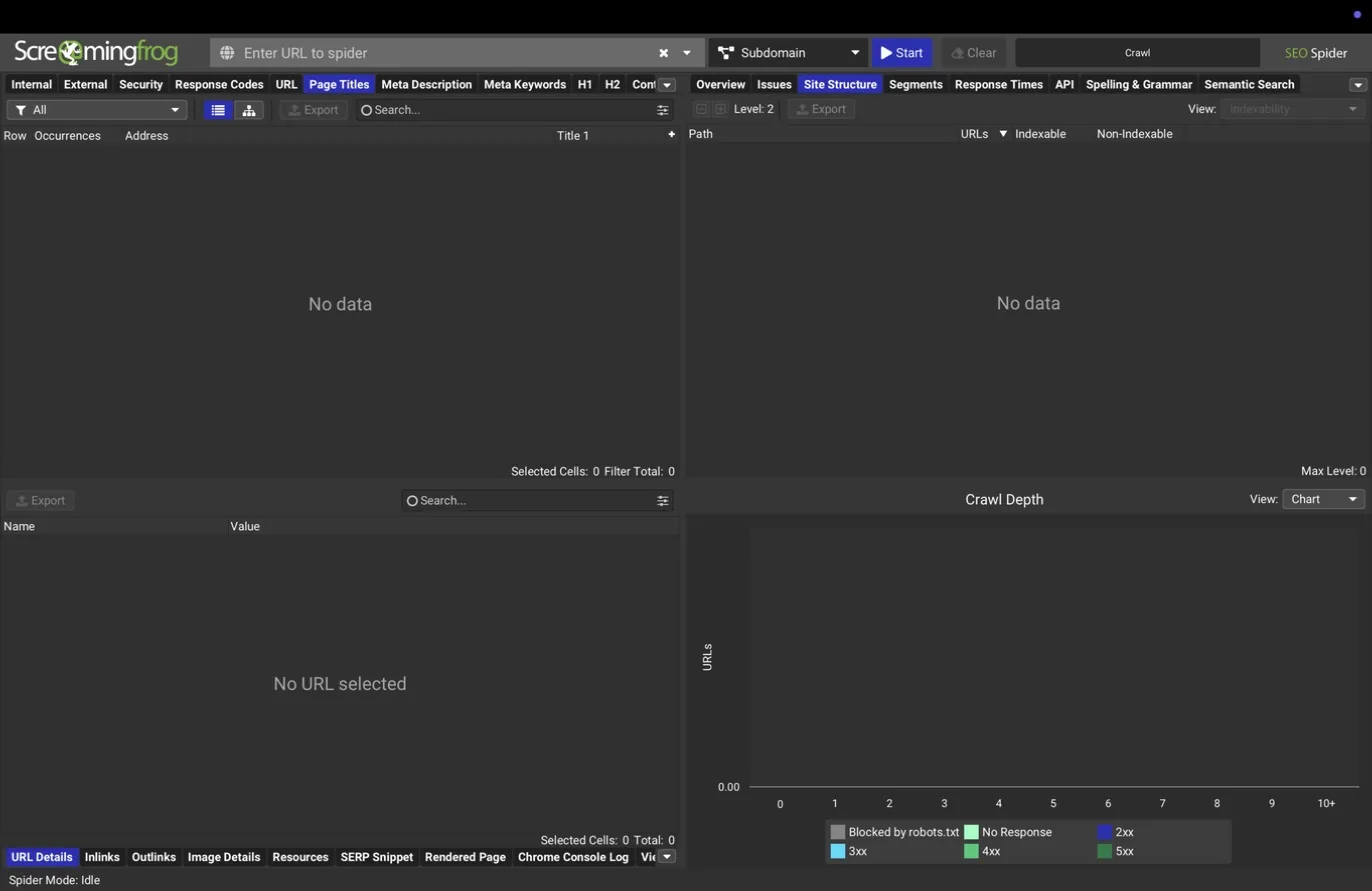The height and width of the screenshot is (891, 1372).
Task: Expand the right panel tabs overflow dropdown
Action: (x=1358, y=85)
